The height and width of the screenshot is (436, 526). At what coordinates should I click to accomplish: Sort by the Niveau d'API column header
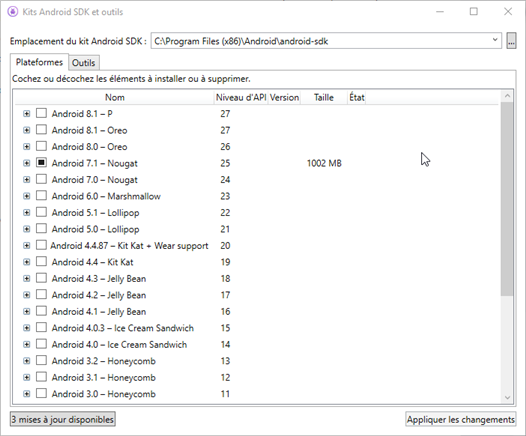point(241,98)
